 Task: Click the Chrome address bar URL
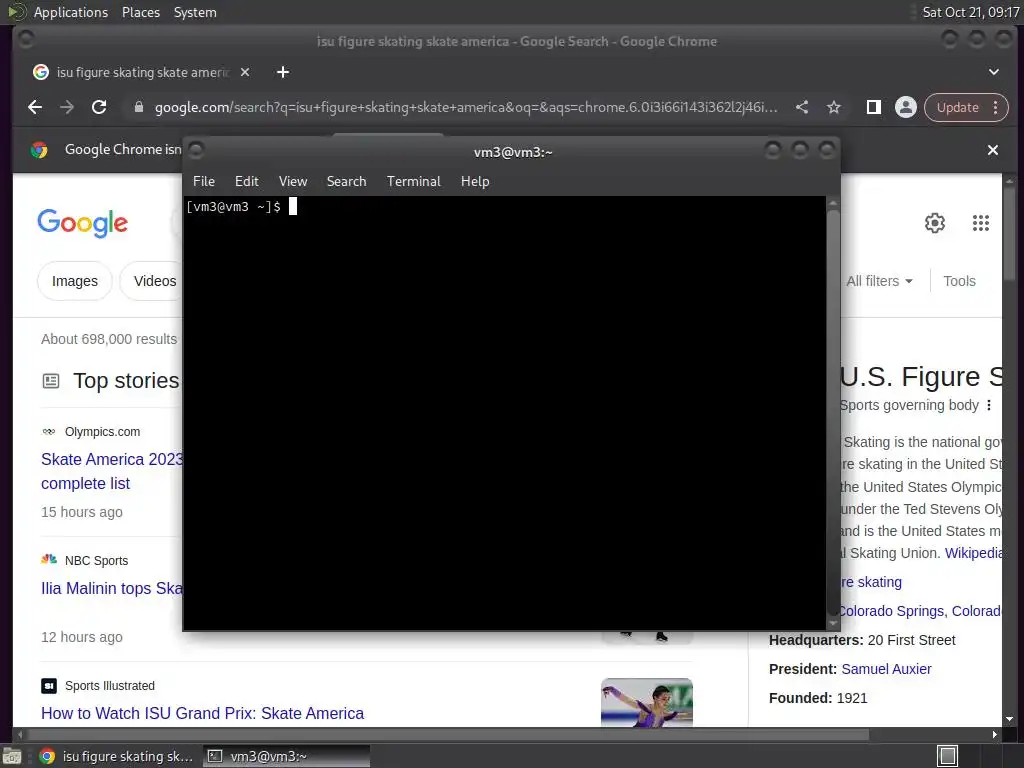point(466,107)
